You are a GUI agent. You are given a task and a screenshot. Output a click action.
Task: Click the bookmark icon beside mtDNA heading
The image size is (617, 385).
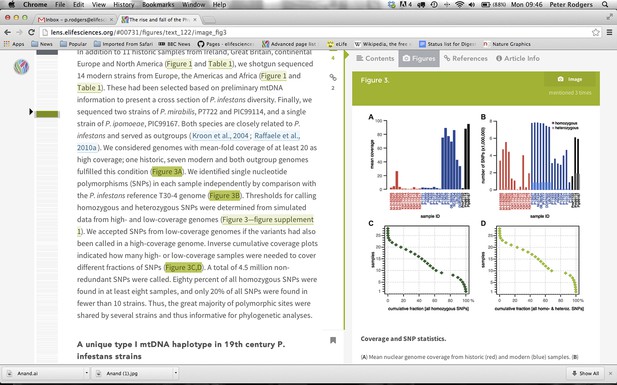click(333, 340)
